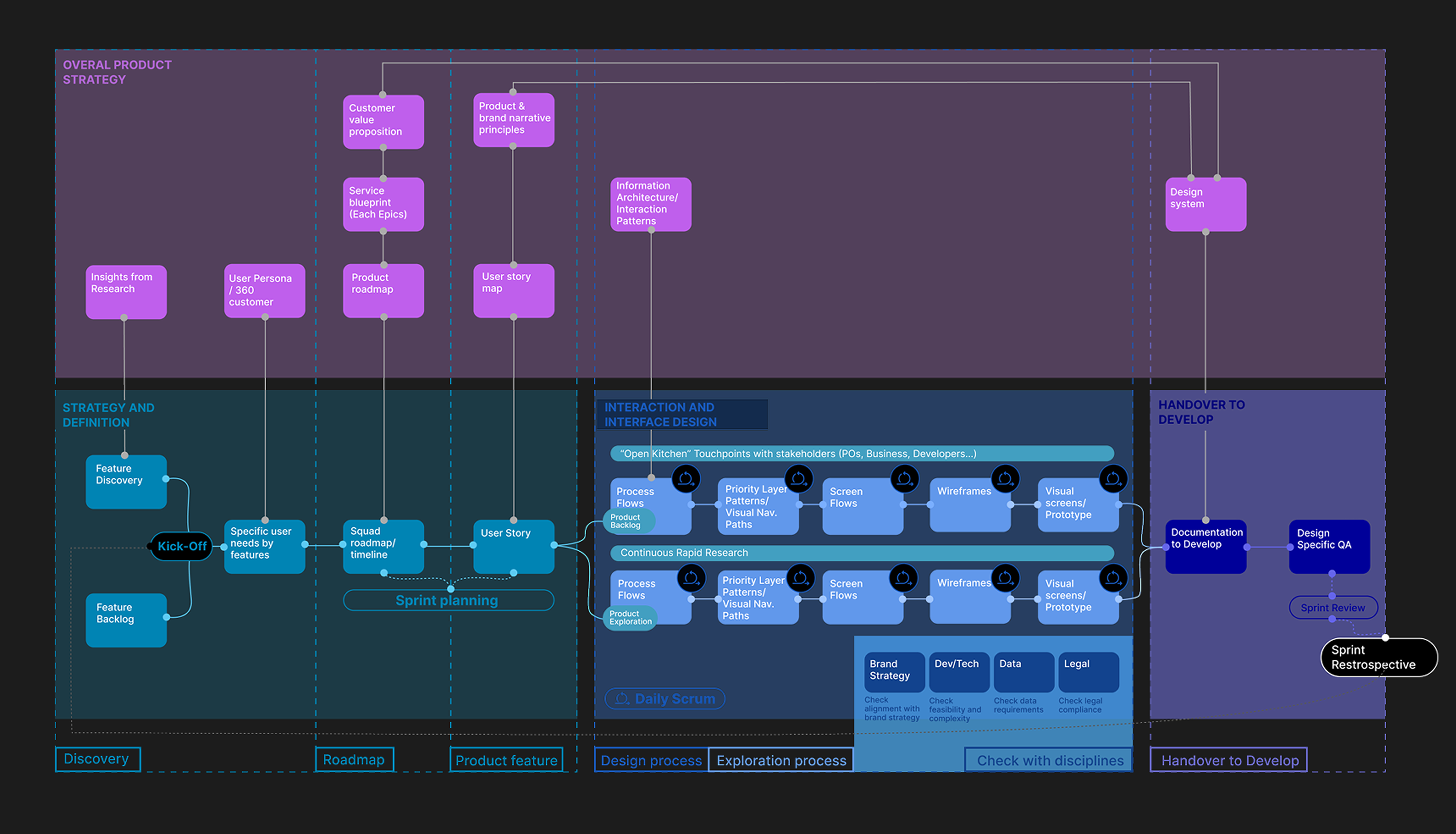1456x834 pixels.
Task: Open the Discovery phase label
Action: (x=97, y=759)
